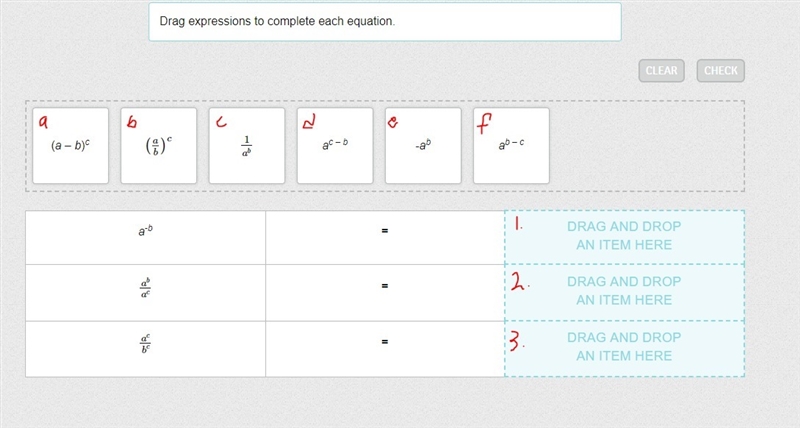
Task: Click the equals sign in the third row
Action: [385, 341]
